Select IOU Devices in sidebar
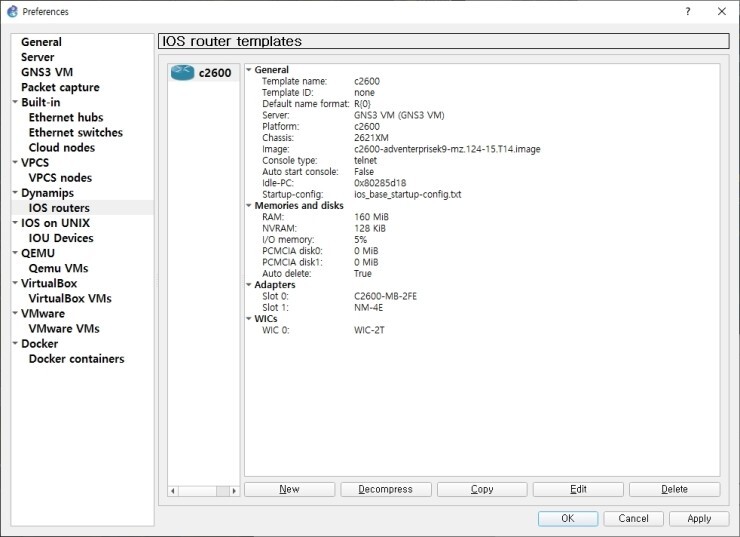 point(61,238)
